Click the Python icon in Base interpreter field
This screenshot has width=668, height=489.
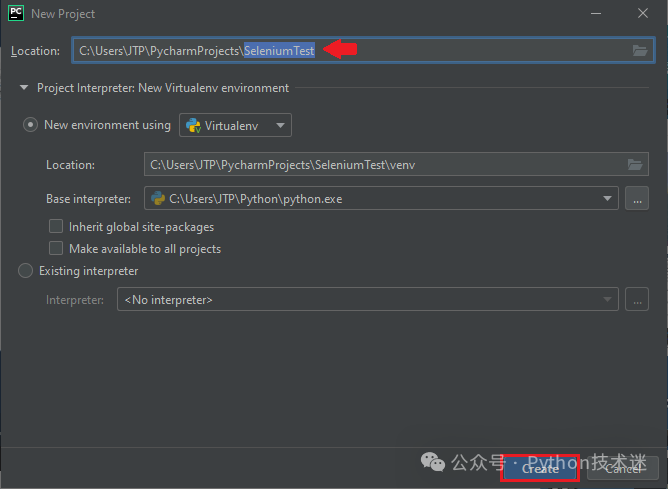point(158,198)
